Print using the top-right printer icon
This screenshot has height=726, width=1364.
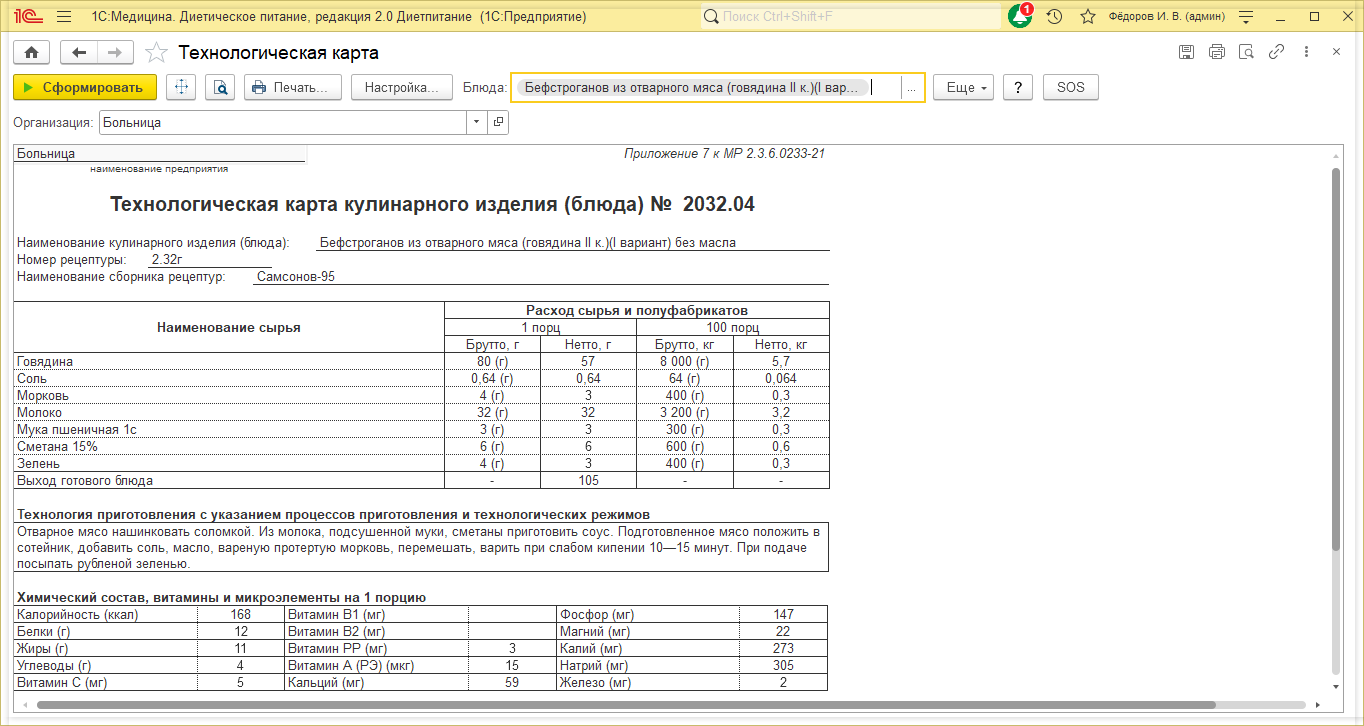[x=1217, y=52]
